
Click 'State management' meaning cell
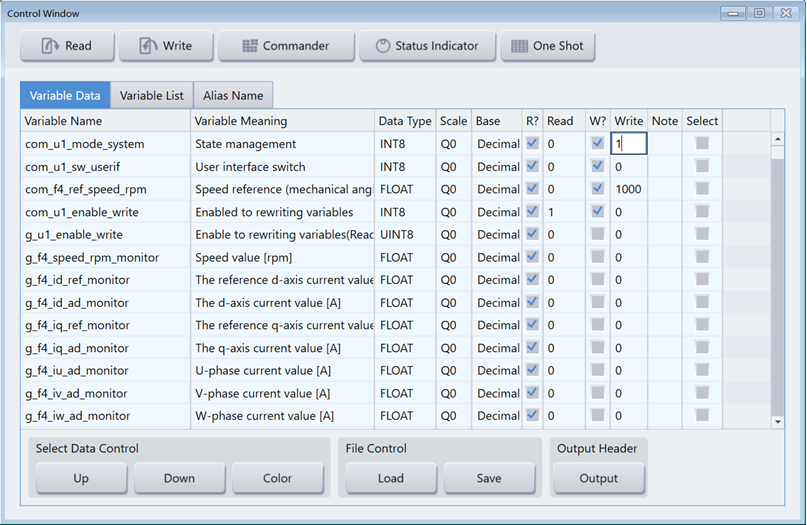(283, 144)
